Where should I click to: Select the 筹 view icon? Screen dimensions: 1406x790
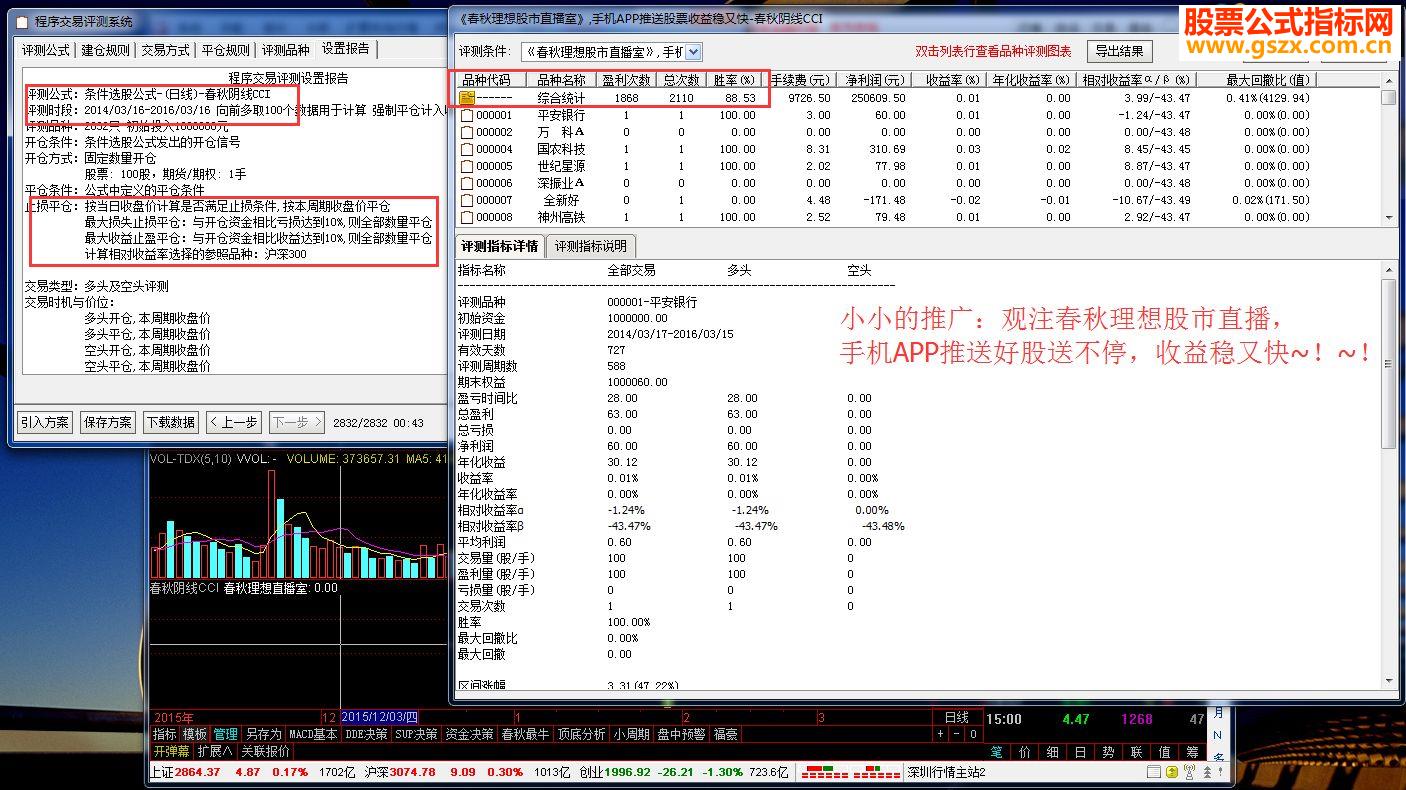tap(1193, 752)
